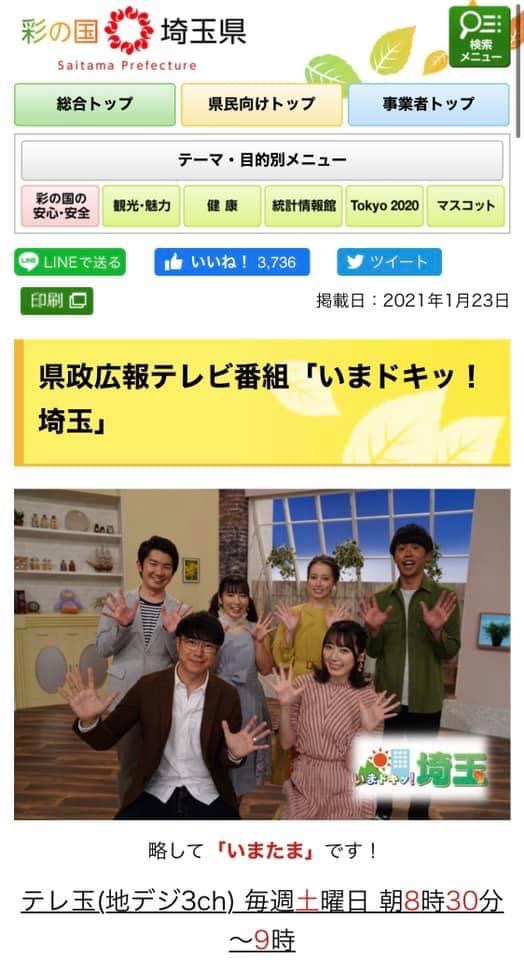This screenshot has height=960, width=524.
Task: Like page with いいね! thumbs-up button
Action: [x=232, y=262]
